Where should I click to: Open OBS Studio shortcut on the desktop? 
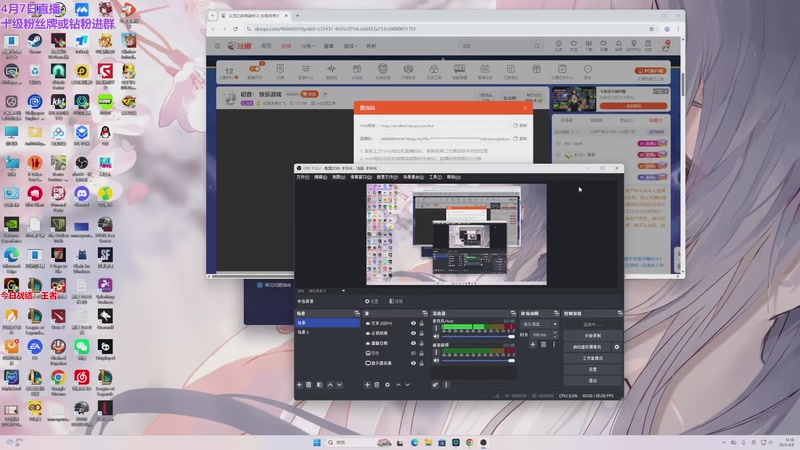(x=82, y=166)
